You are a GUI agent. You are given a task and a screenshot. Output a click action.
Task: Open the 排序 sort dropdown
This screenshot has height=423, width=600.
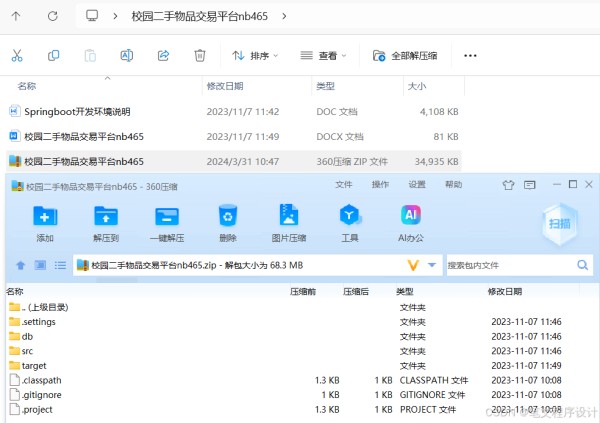click(x=255, y=56)
